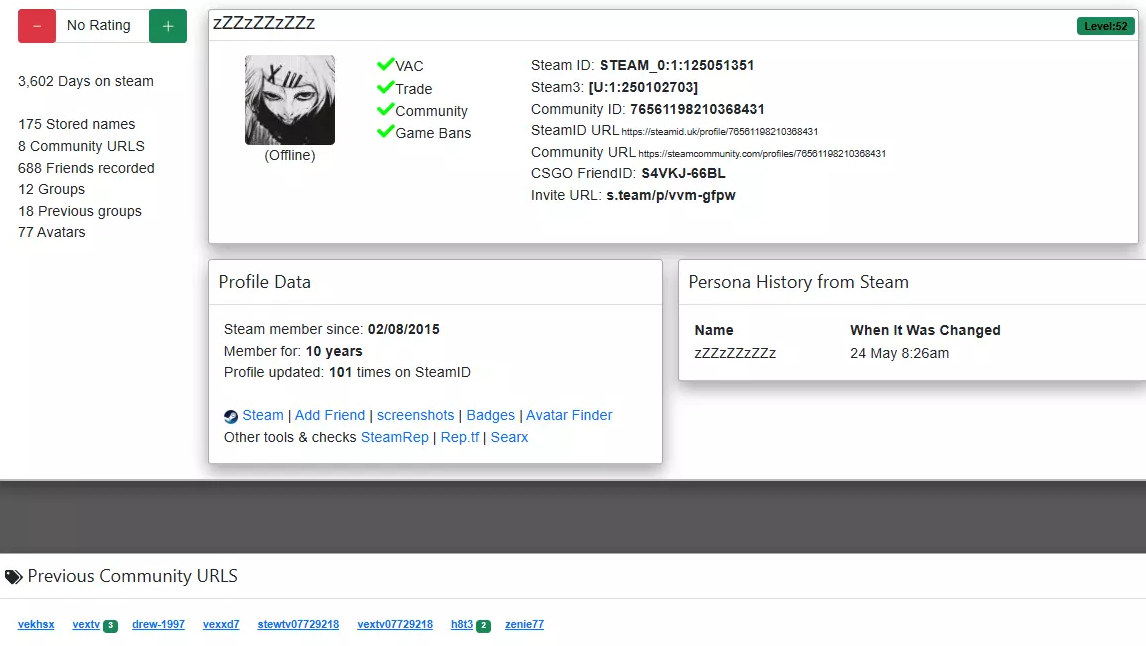1146x646 pixels.
Task: Open the Rep.tf link
Action: point(460,437)
